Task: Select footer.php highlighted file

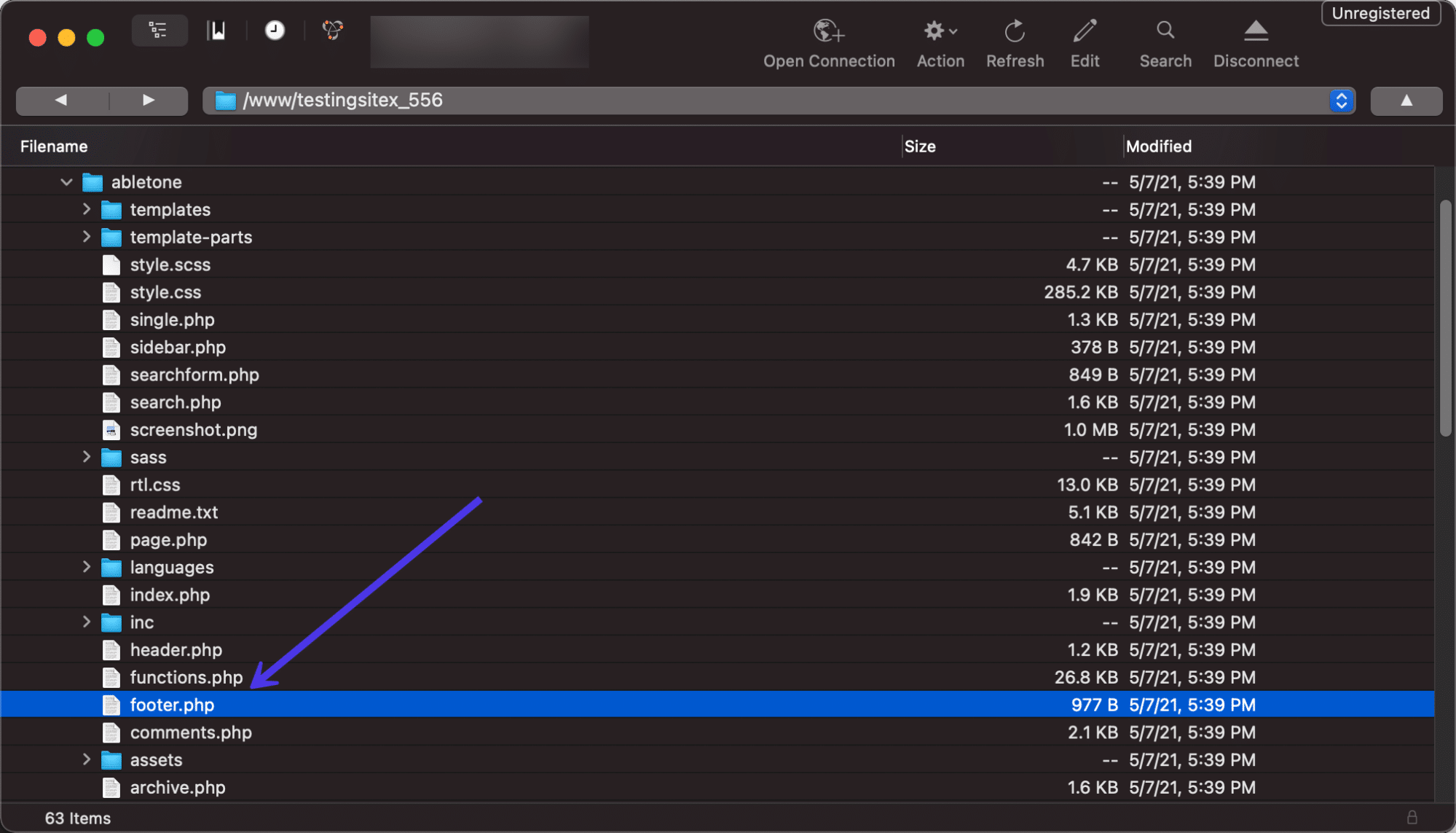Action: (x=171, y=704)
